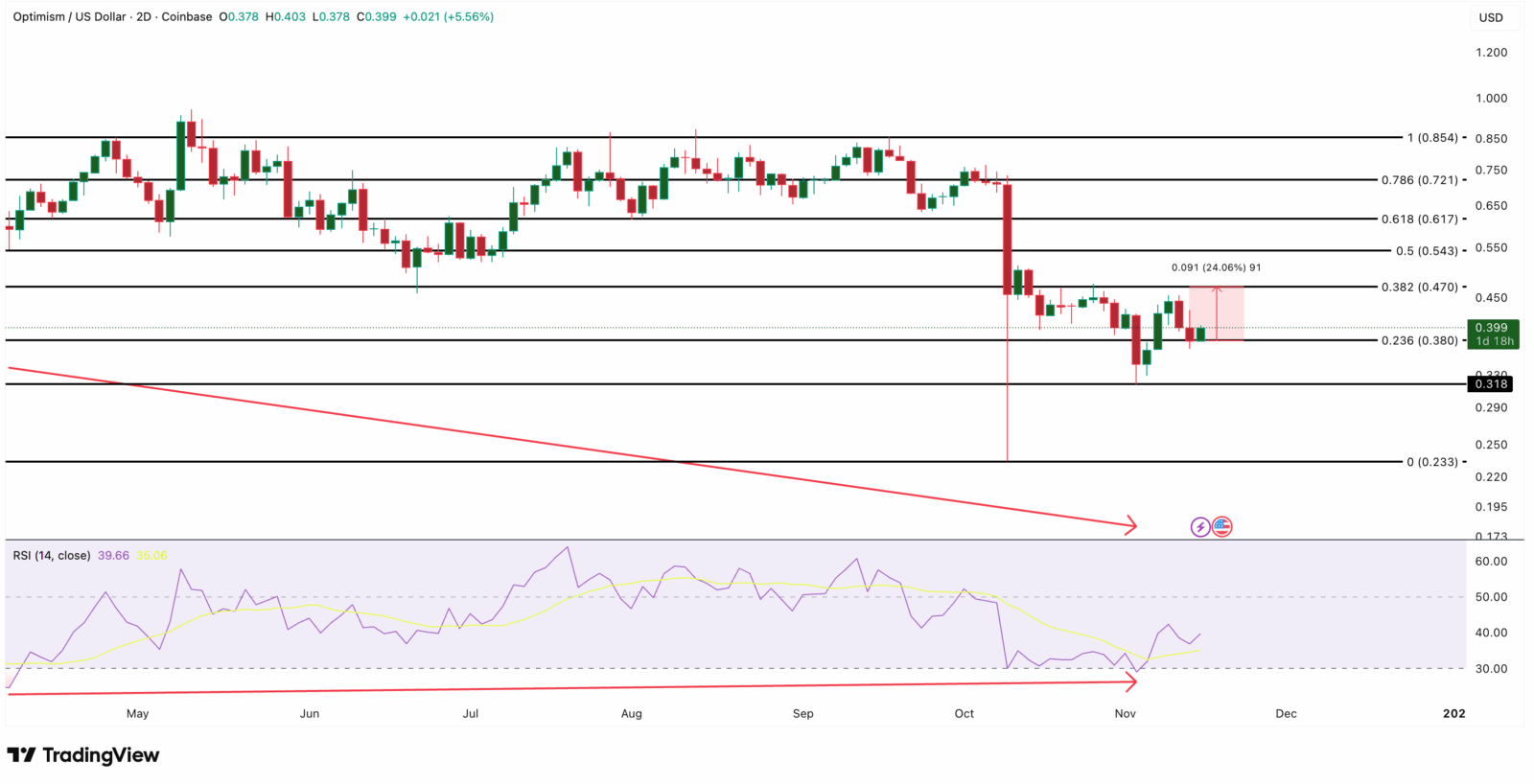Select the black 0.318 price level label
The height and width of the screenshot is (784, 1534).
pyautogui.click(x=1491, y=384)
